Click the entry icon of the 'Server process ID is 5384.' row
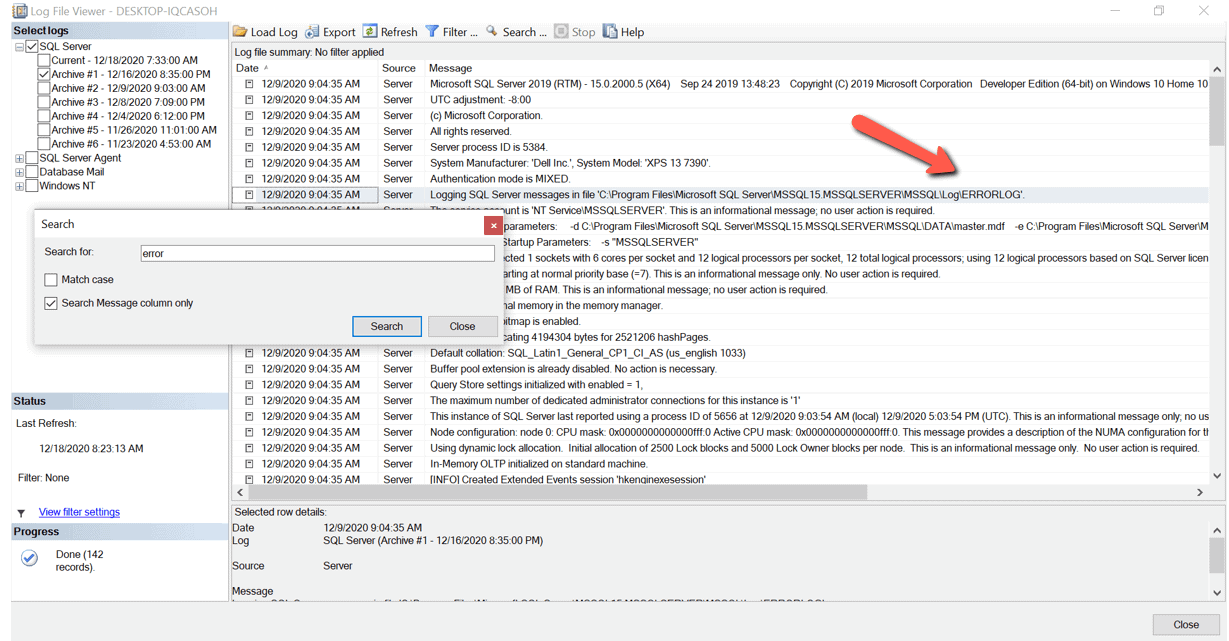The image size is (1229, 641). [250, 148]
